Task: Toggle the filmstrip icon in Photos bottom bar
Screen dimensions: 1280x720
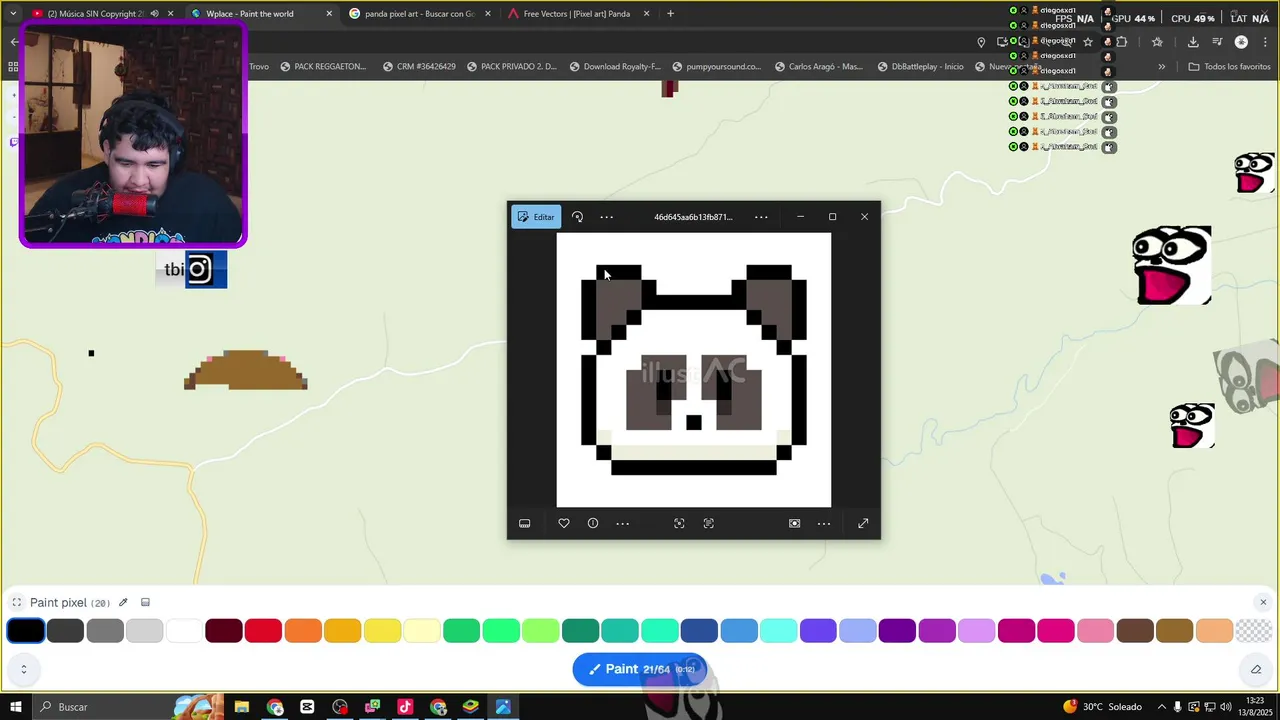Action: [524, 523]
